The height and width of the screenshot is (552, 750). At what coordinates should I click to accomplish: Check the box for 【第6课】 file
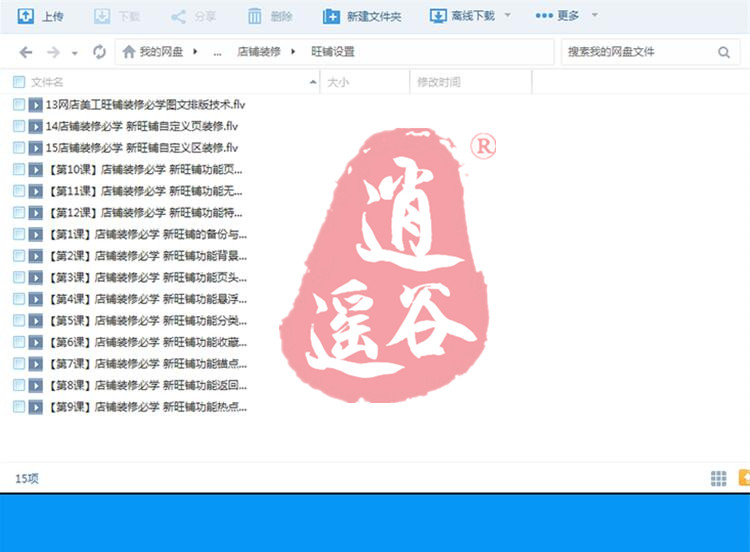[19, 342]
